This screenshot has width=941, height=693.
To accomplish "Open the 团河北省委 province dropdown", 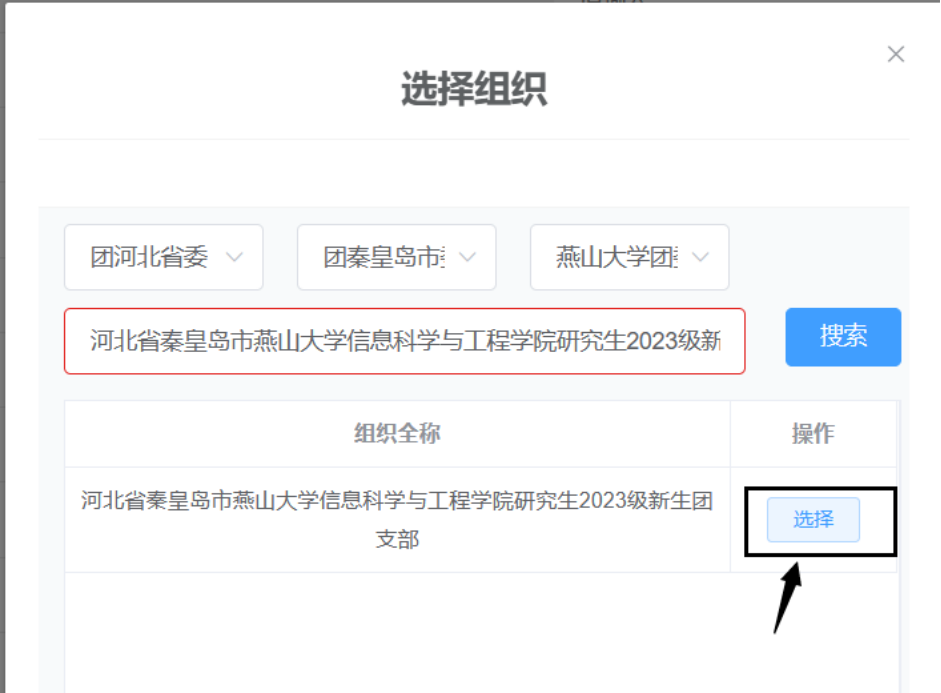I will click(x=150, y=257).
